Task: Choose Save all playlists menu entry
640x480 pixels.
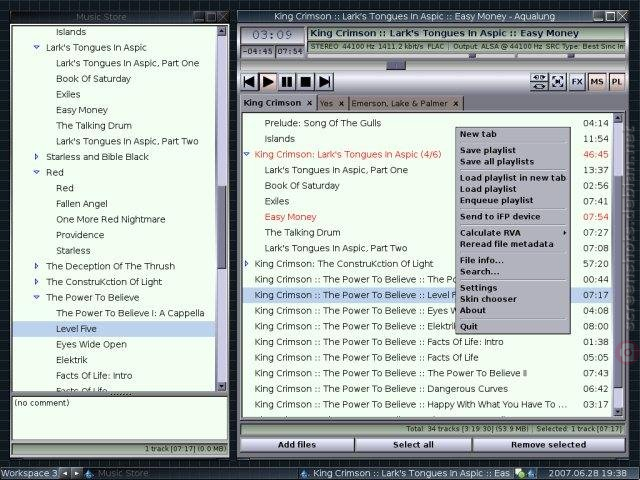Action: (x=497, y=162)
